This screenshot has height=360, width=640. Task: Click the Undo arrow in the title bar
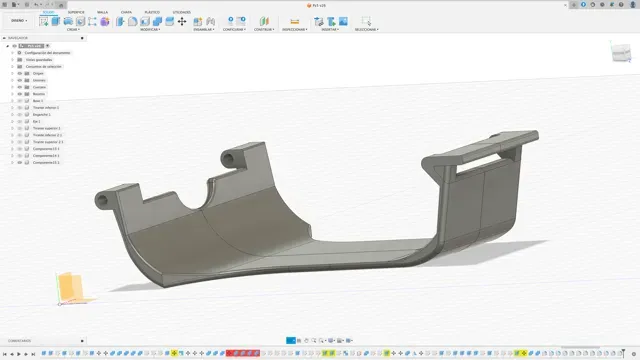click(x=36, y=5)
